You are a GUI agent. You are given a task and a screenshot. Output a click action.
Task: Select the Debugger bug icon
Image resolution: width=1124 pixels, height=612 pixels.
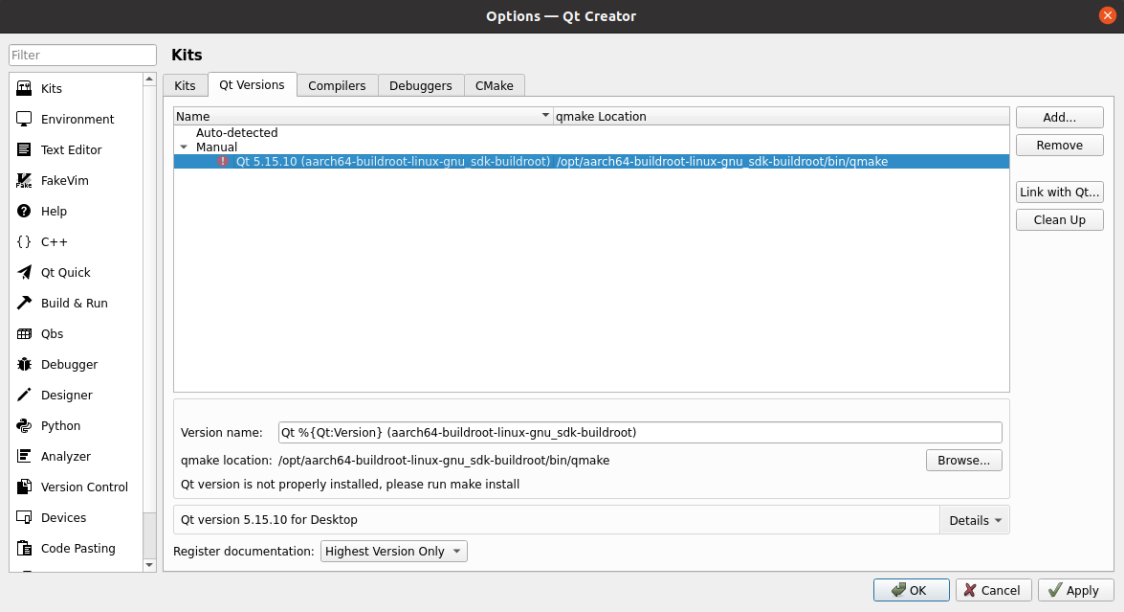(x=25, y=365)
